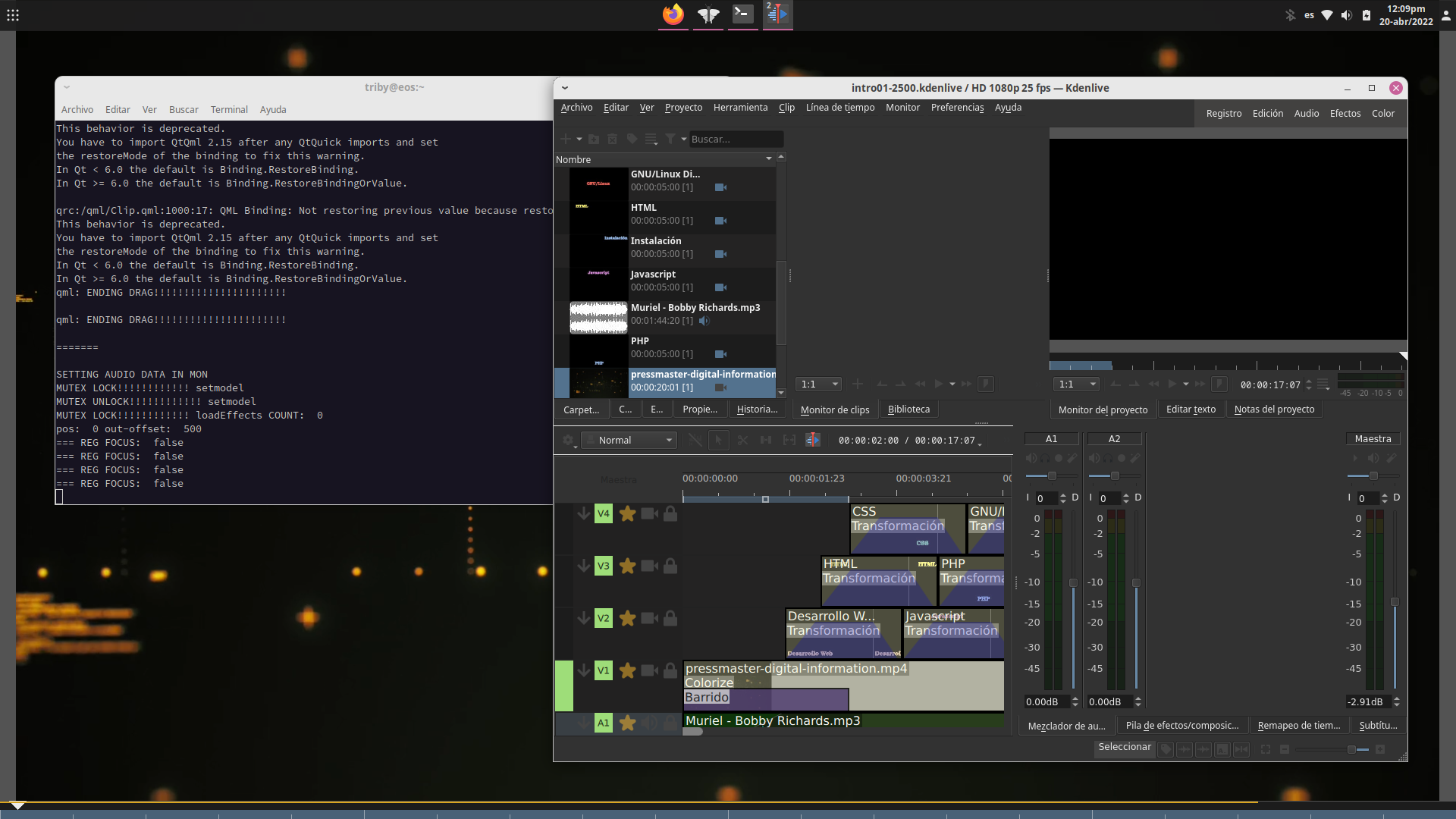Collapse track V4 with down arrow

[x=583, y=513]
